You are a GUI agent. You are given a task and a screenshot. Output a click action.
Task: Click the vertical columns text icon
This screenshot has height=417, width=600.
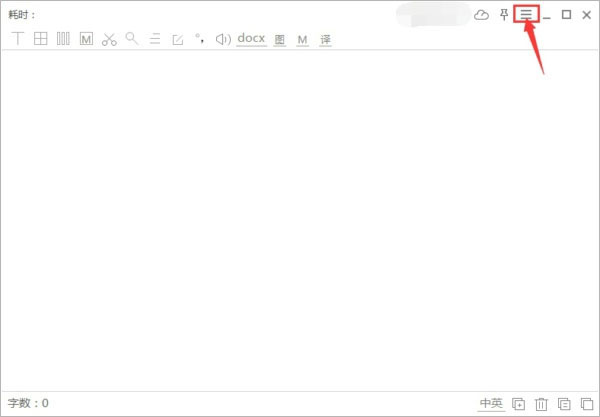point(63,39)
